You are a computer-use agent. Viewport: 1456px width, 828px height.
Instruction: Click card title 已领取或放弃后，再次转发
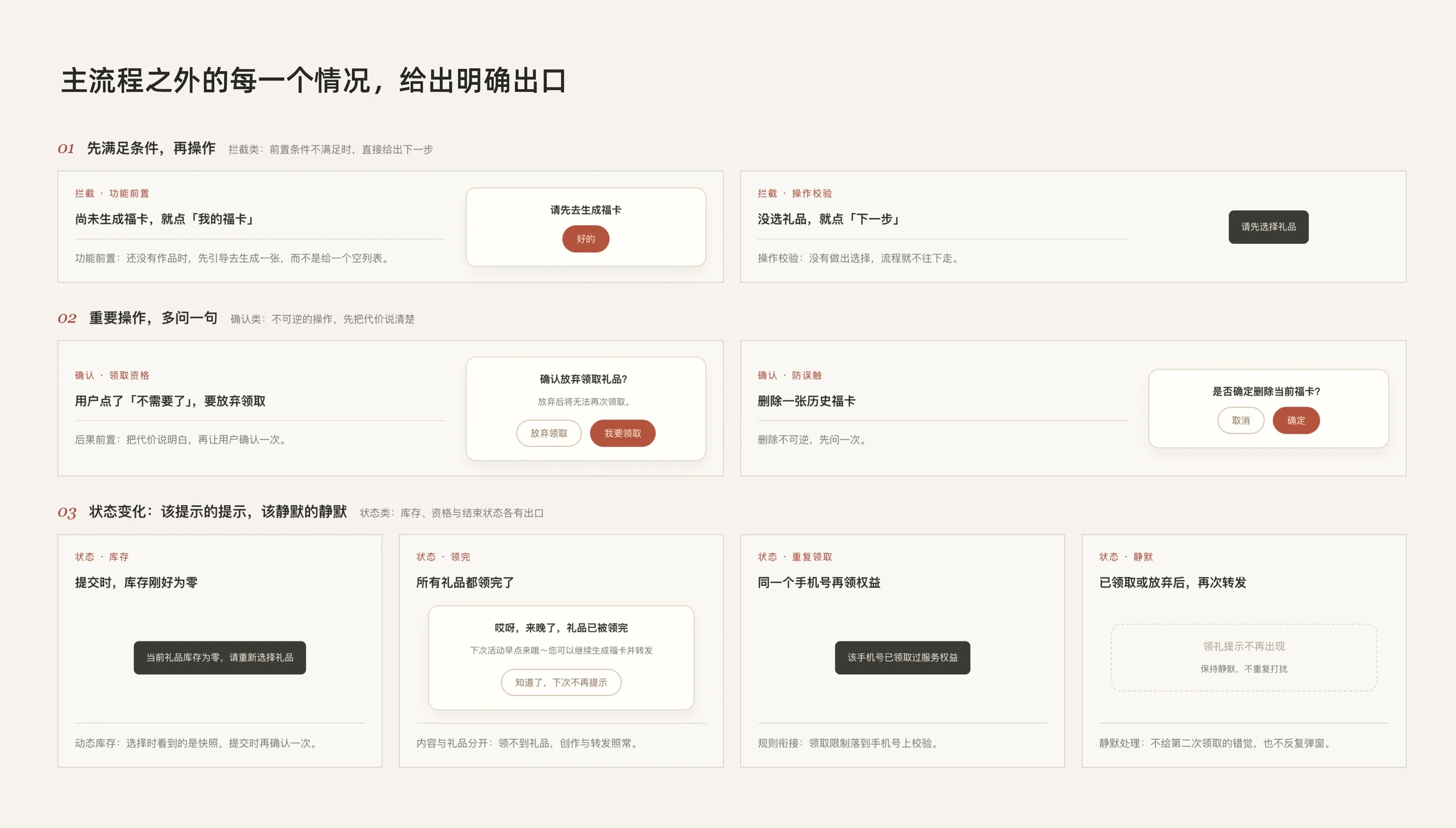pos(1173,582)
